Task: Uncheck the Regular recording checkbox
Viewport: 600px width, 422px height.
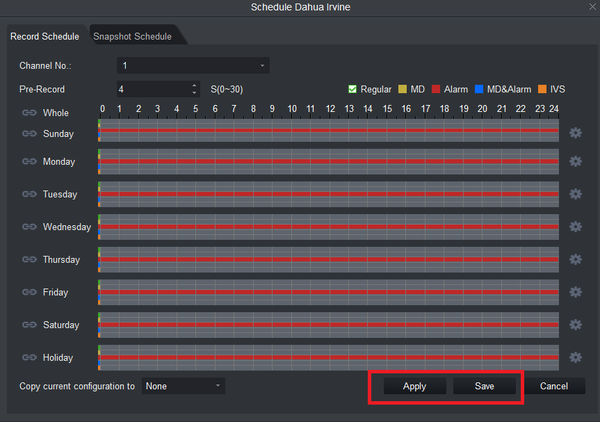Action: (351, 90)
